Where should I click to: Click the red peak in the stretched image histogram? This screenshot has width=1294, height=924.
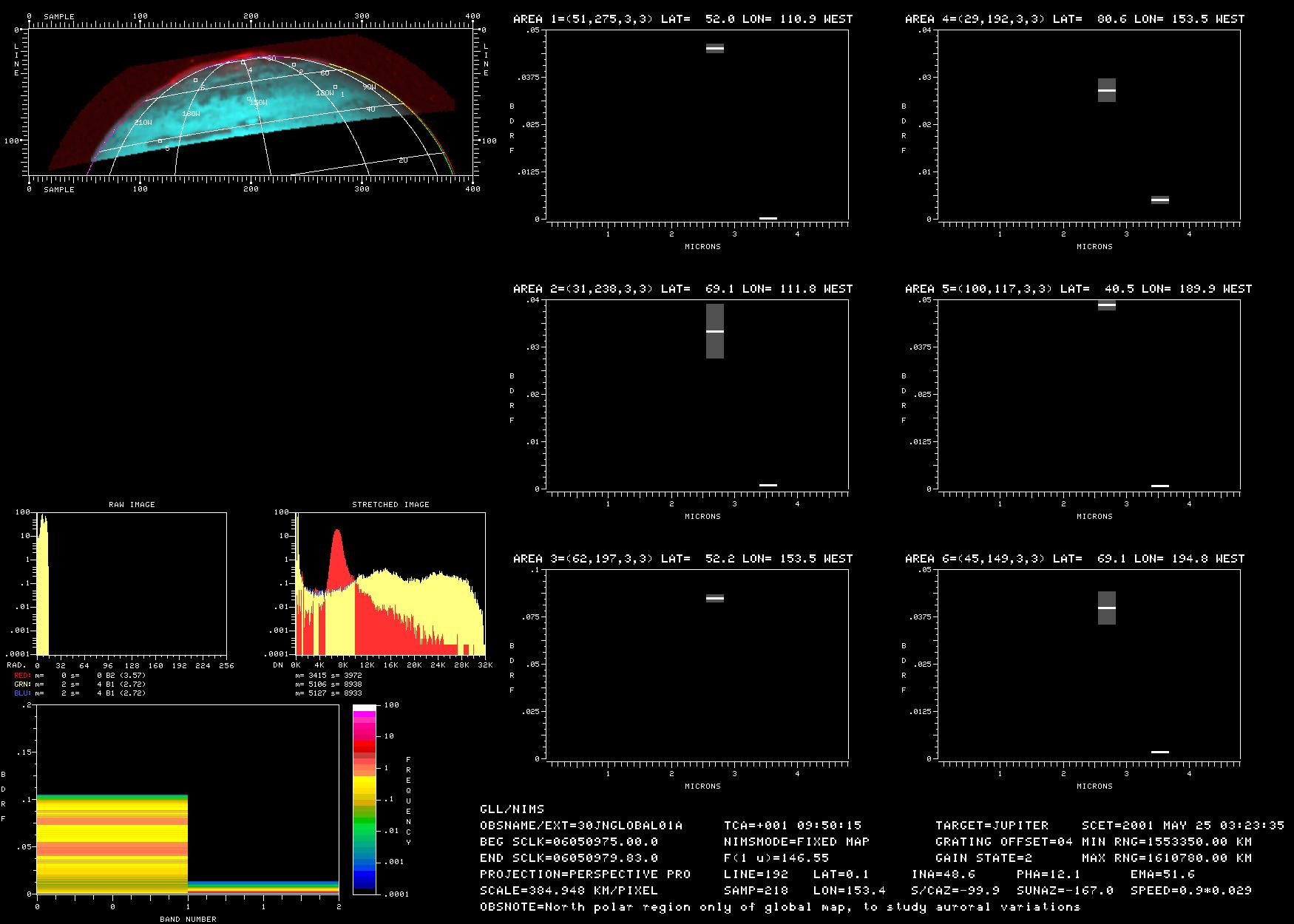click(338, 554)
